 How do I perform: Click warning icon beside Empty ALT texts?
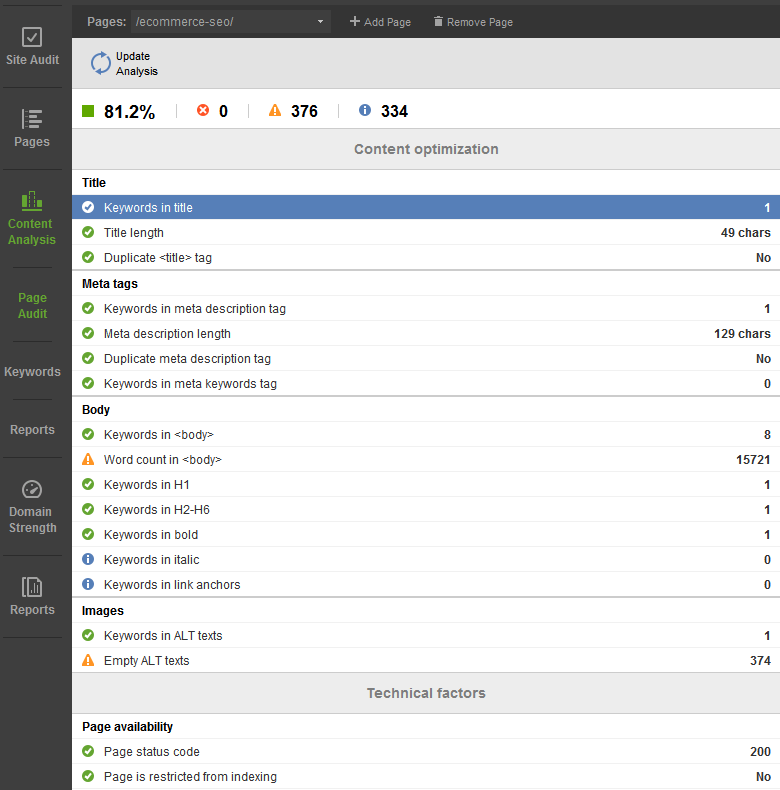tap(88, 660)
